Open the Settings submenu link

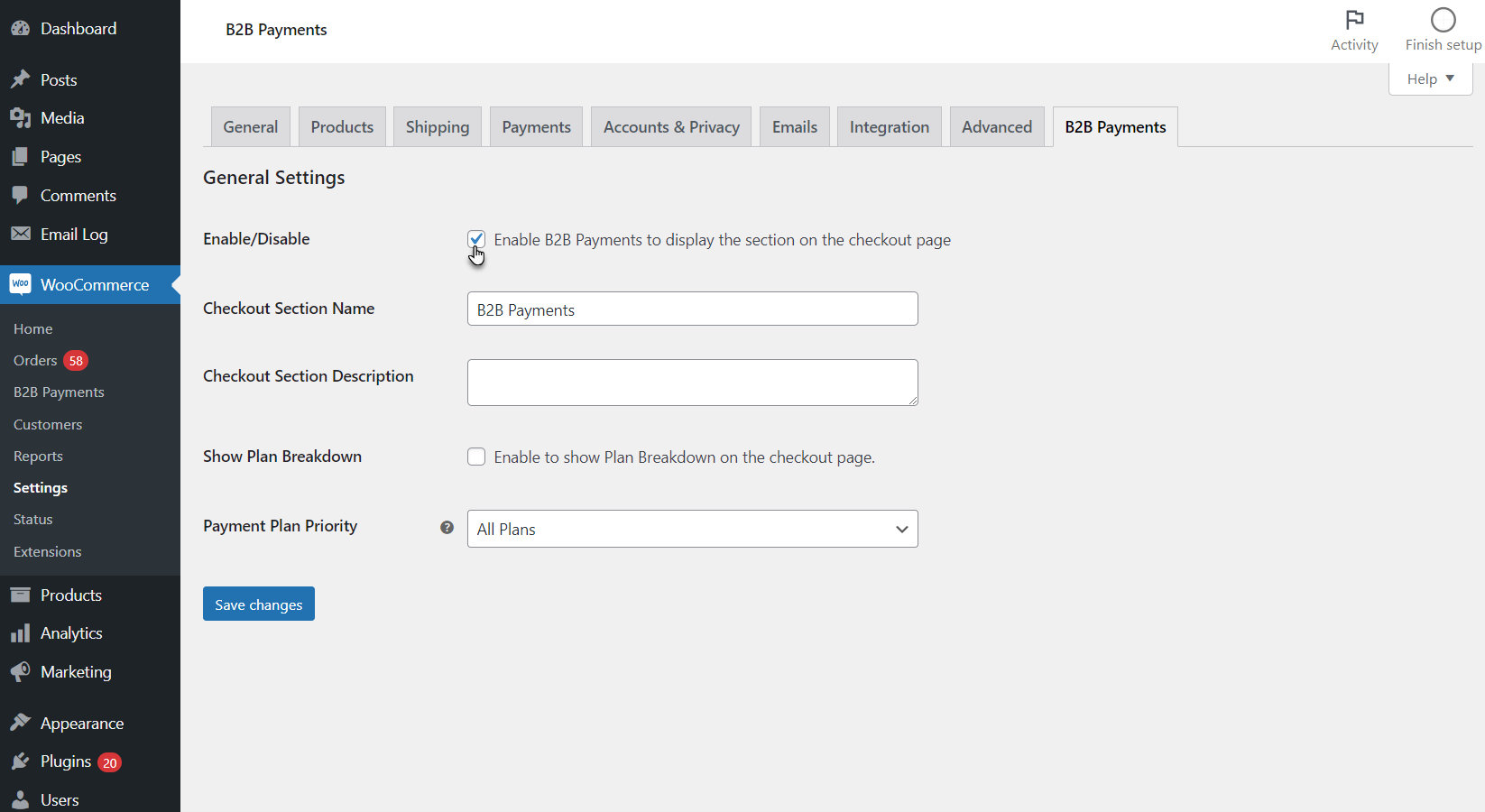(41, 488)
